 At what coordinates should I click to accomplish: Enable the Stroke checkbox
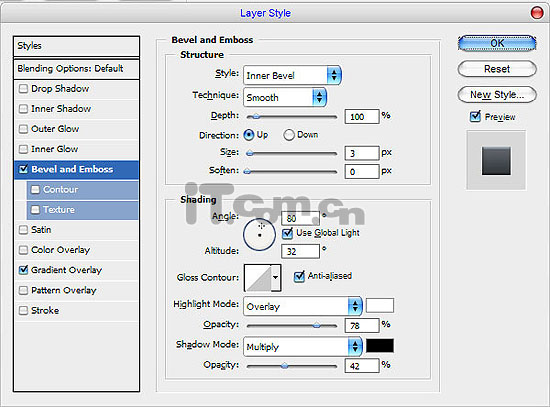pos(23,311)
